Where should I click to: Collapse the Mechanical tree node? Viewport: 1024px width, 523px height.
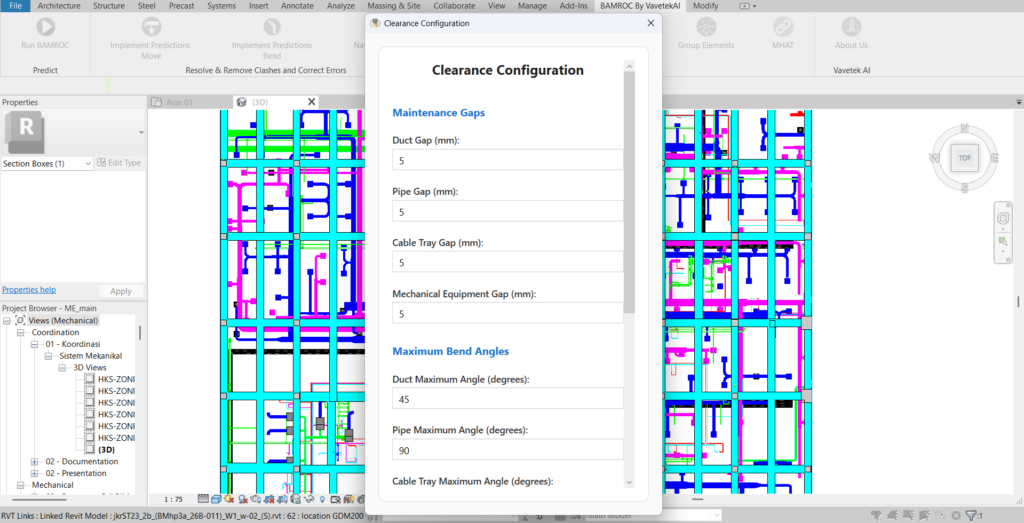[20, 485]
